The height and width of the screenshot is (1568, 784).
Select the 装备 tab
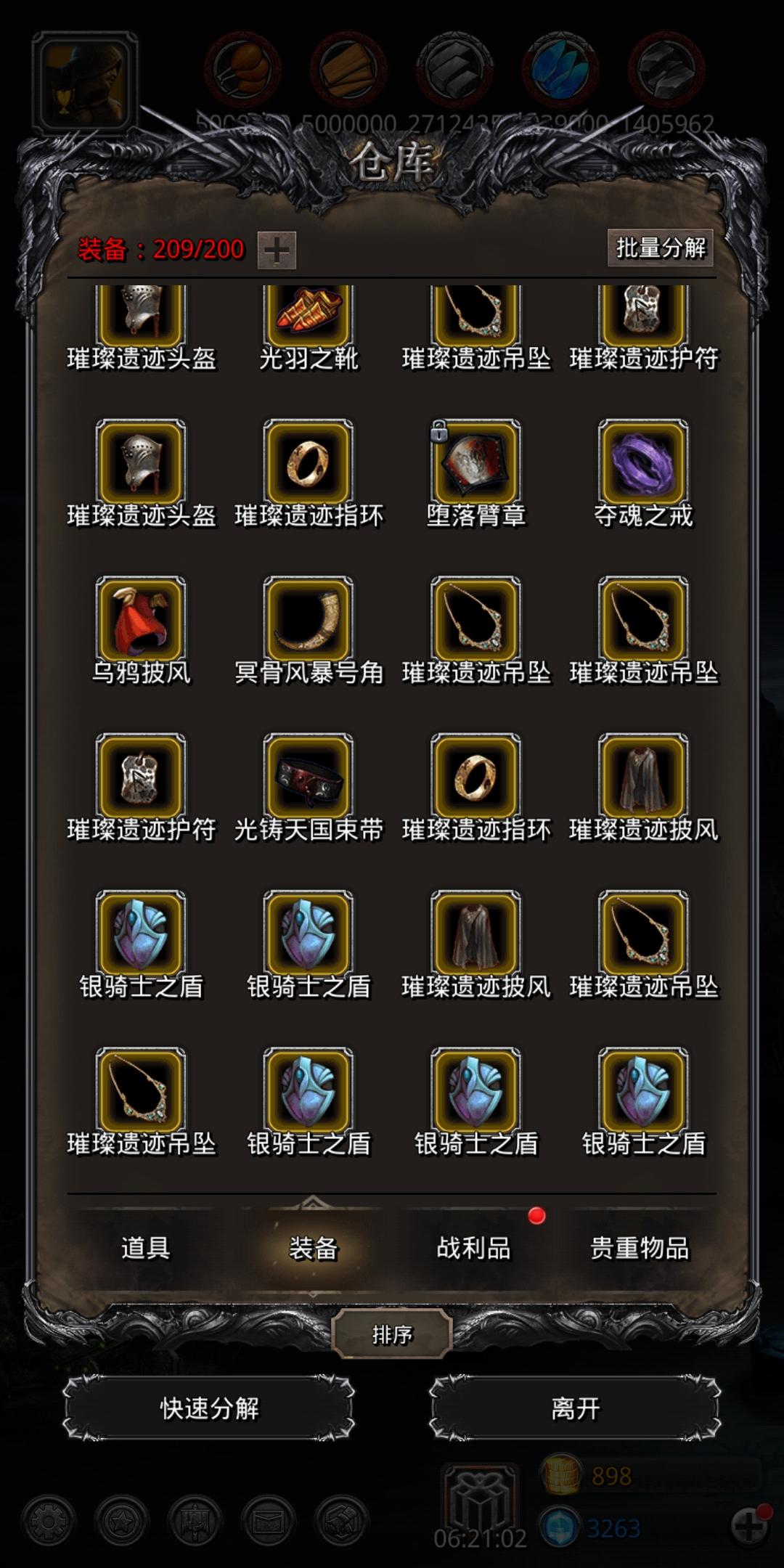(x=313, y=1248)
